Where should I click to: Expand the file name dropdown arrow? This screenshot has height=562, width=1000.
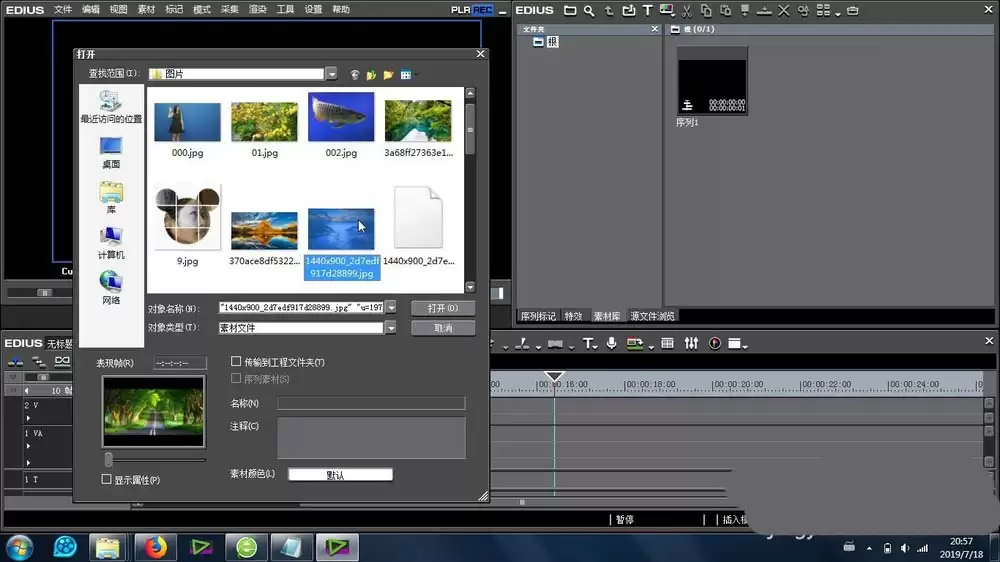pyautogui.click(x=391, y=307)
